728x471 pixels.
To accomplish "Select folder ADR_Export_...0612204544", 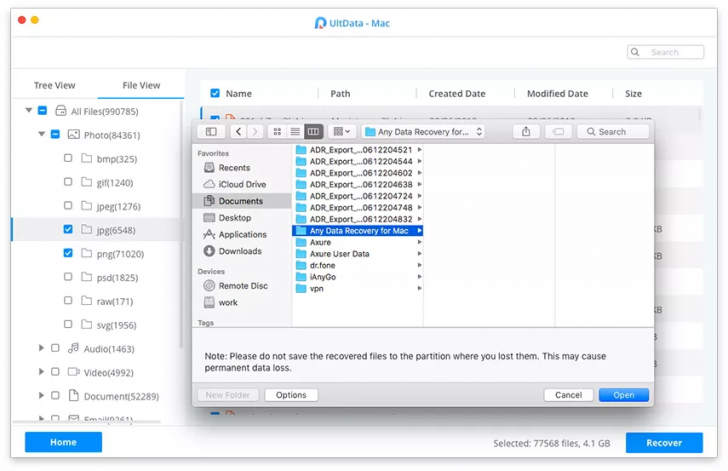I will (358, 162).
